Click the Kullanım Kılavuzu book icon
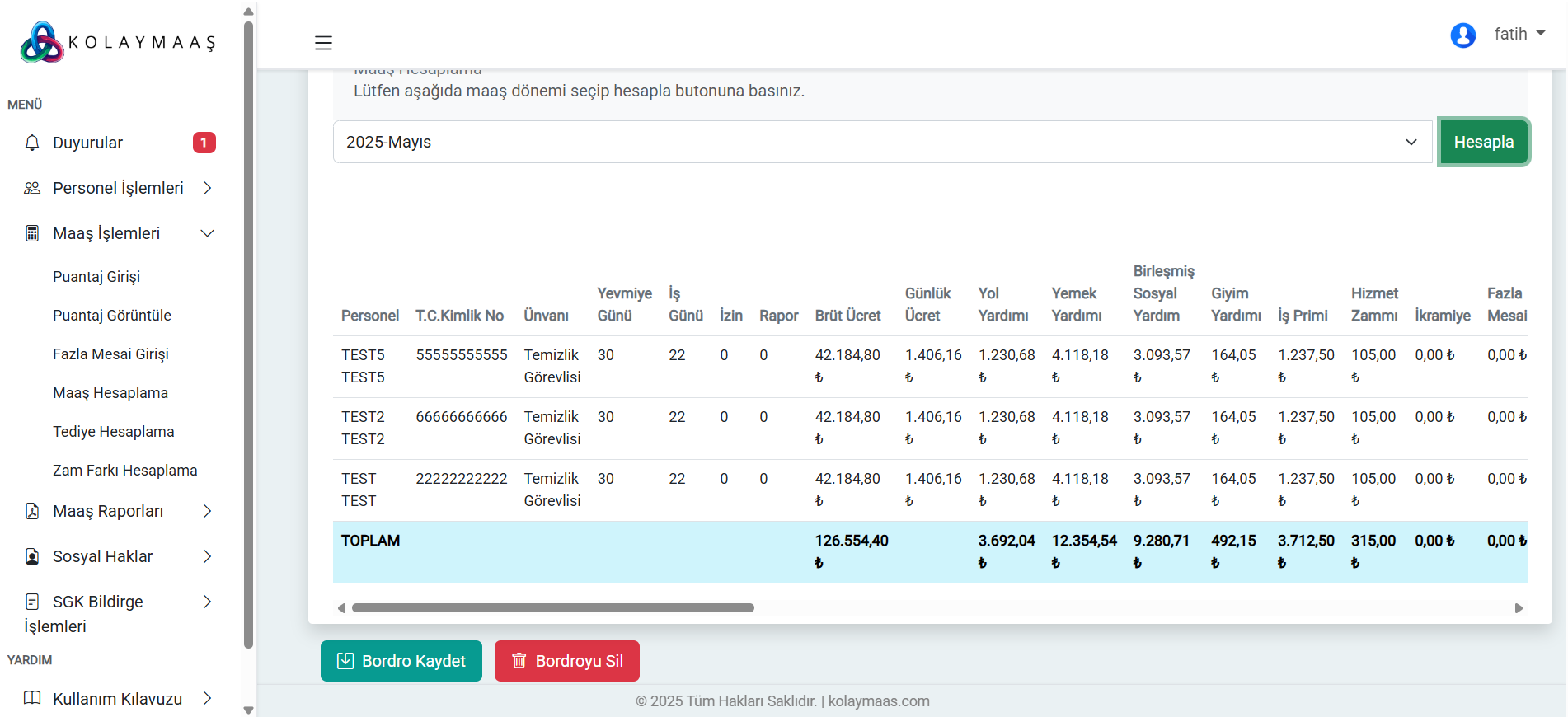 pyautogui.click(x=32, y=698)
